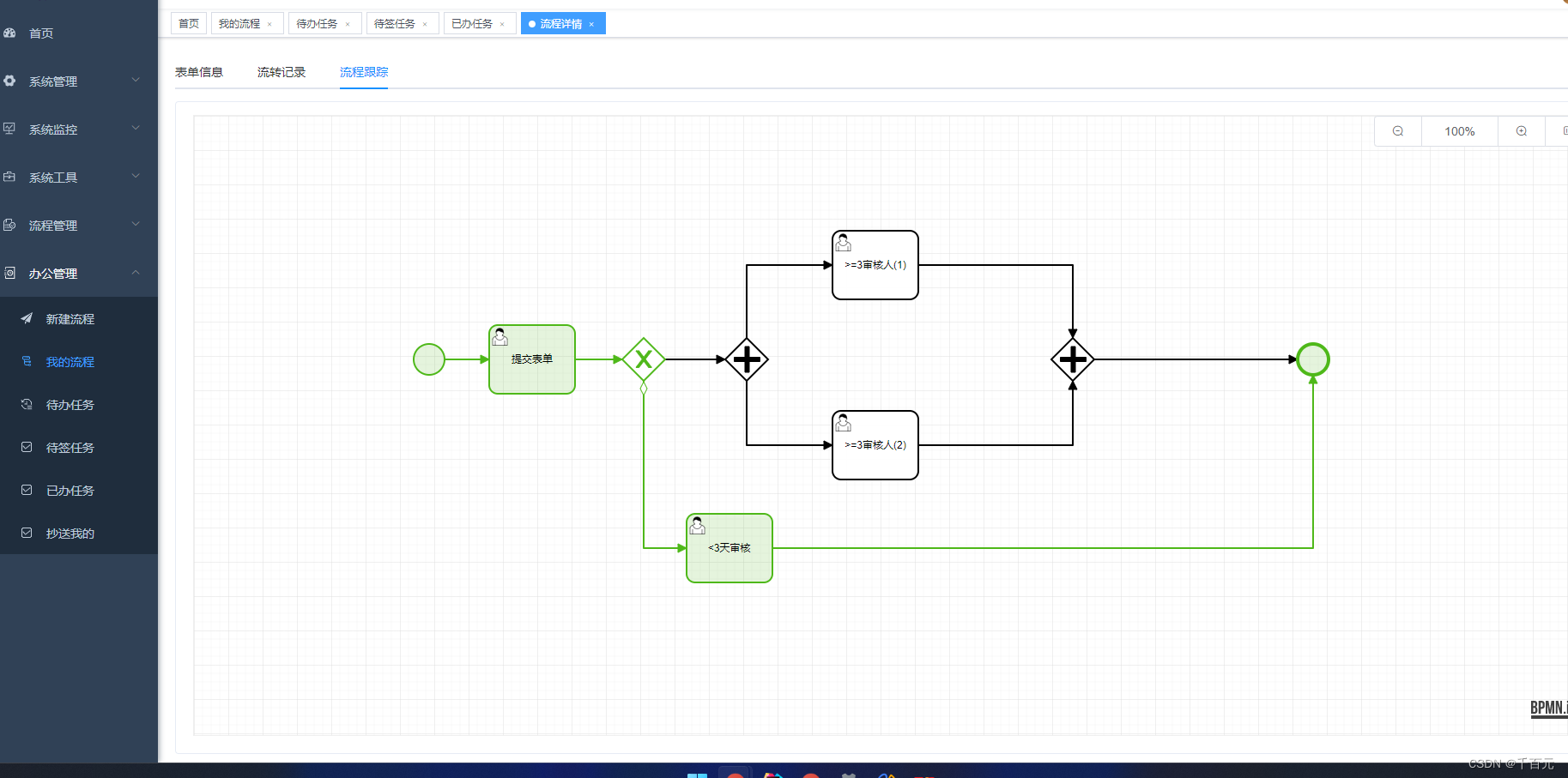The width and height of the screenshot is (1568, 778).
Task: Zoom out the diagram with minus magnifier
Action: [1398, 131]
